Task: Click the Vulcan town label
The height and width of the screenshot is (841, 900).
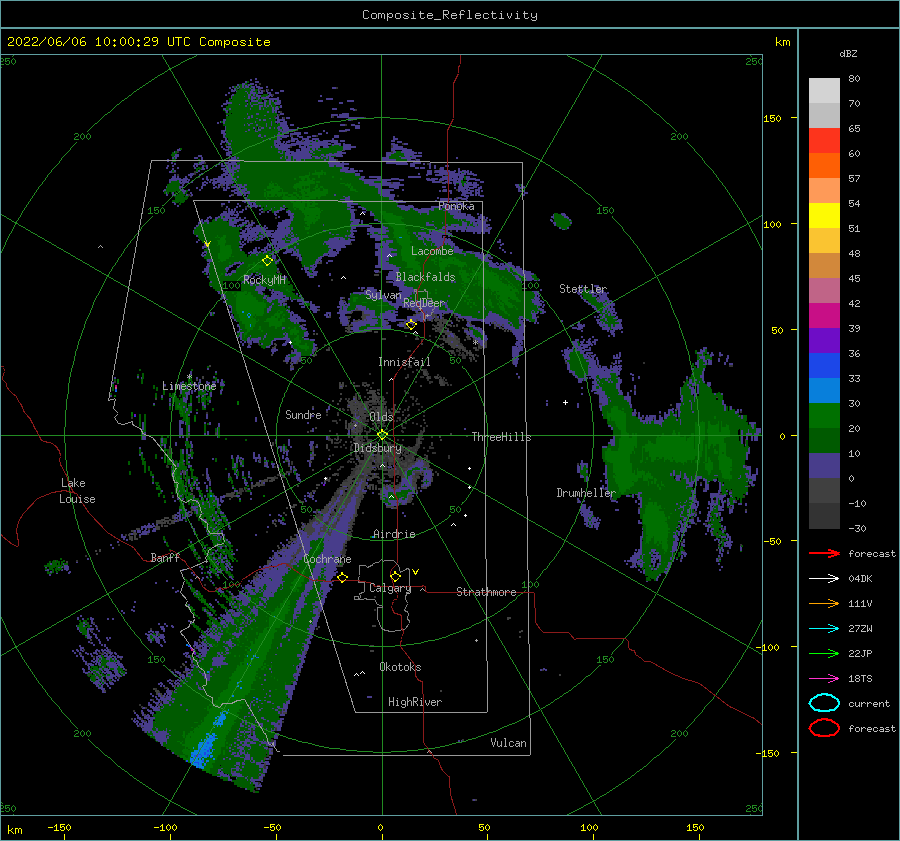Action: click(508, 743)
